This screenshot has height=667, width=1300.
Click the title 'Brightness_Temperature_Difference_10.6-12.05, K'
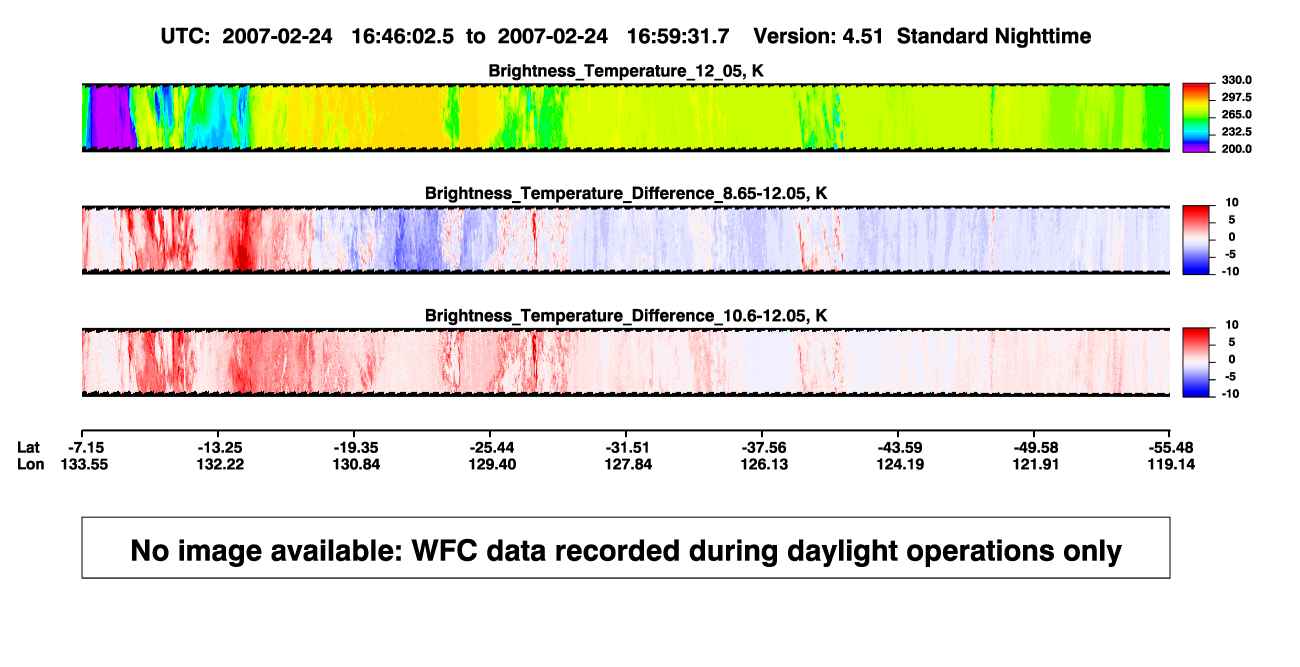click(x=626, y=316)
